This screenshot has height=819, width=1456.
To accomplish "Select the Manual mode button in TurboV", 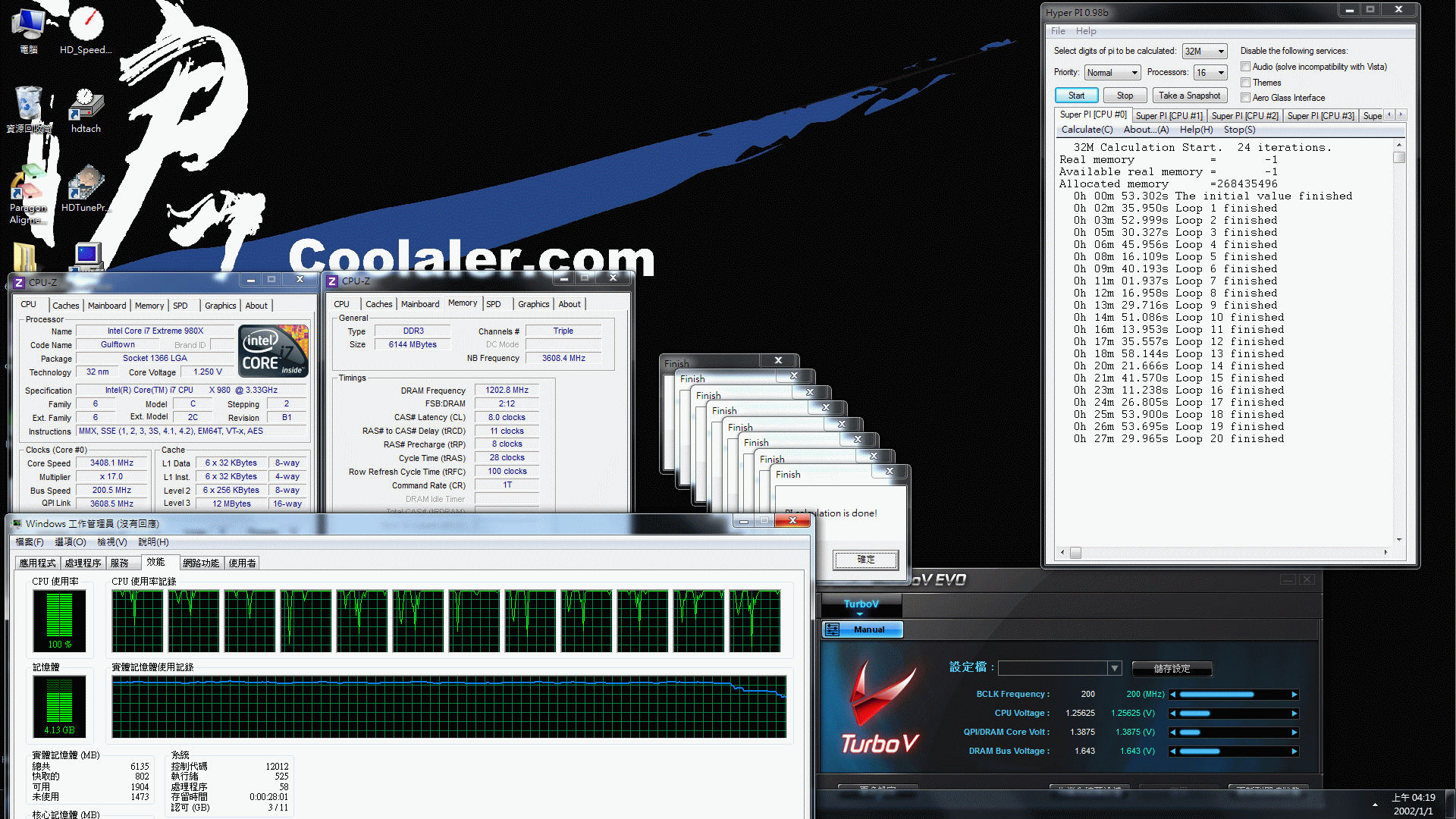I will [862, 629].
